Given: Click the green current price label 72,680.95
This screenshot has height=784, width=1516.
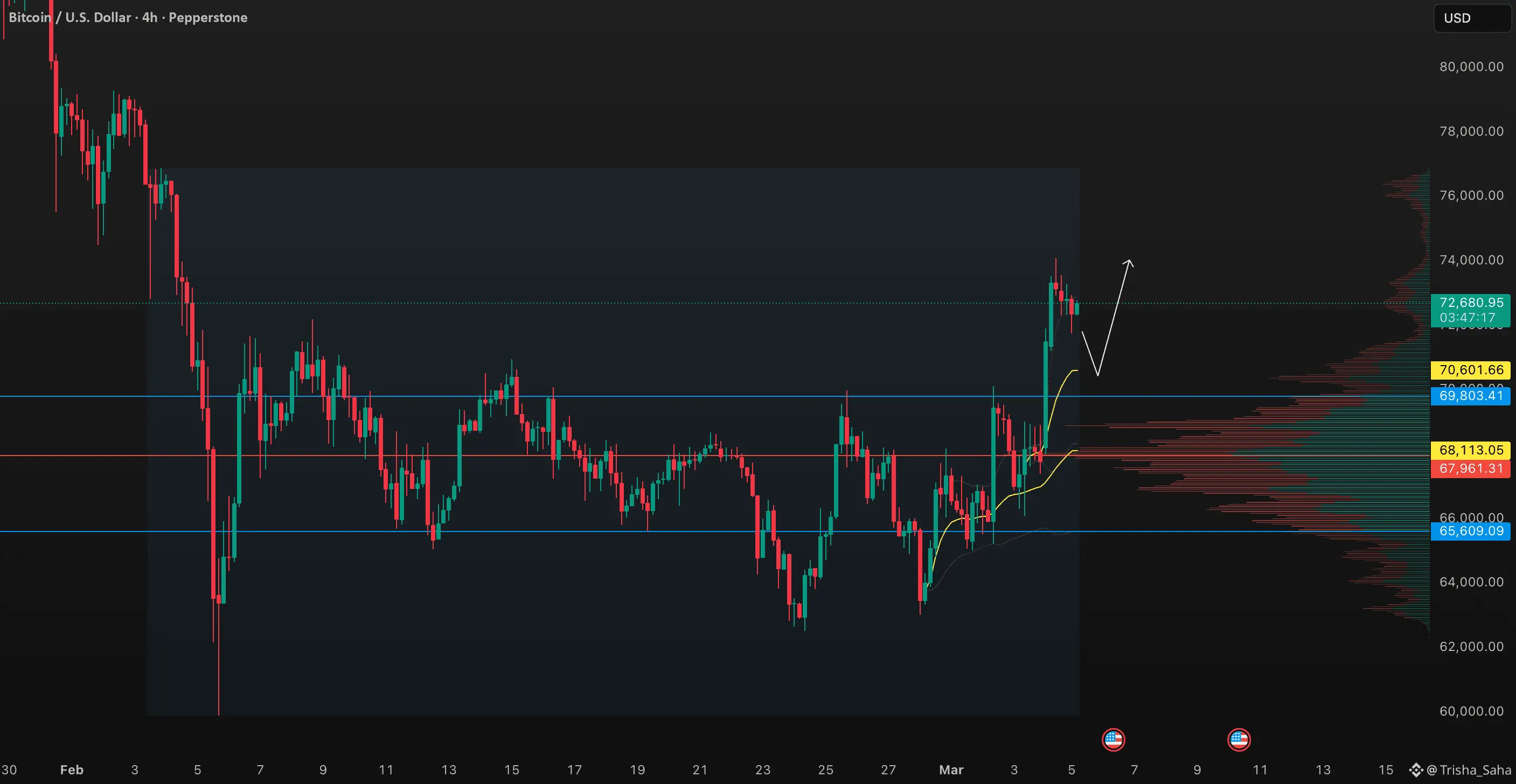Looking at the screenshot, I should (x=1470, y=303).
